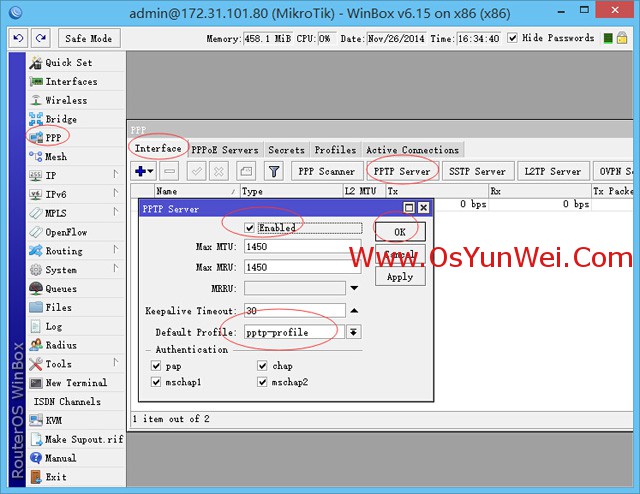The image size is (640, 494).
Task: Click Apply in PPTP Server dialog
Action: [x=400, y=276]
